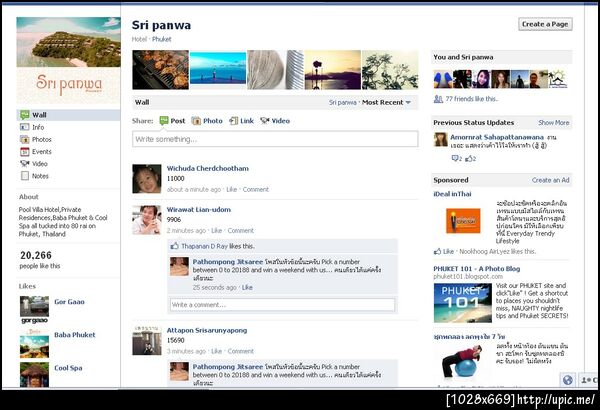
Task: Open the Most Recent wall filter dropdown
Action: point(386,103)
